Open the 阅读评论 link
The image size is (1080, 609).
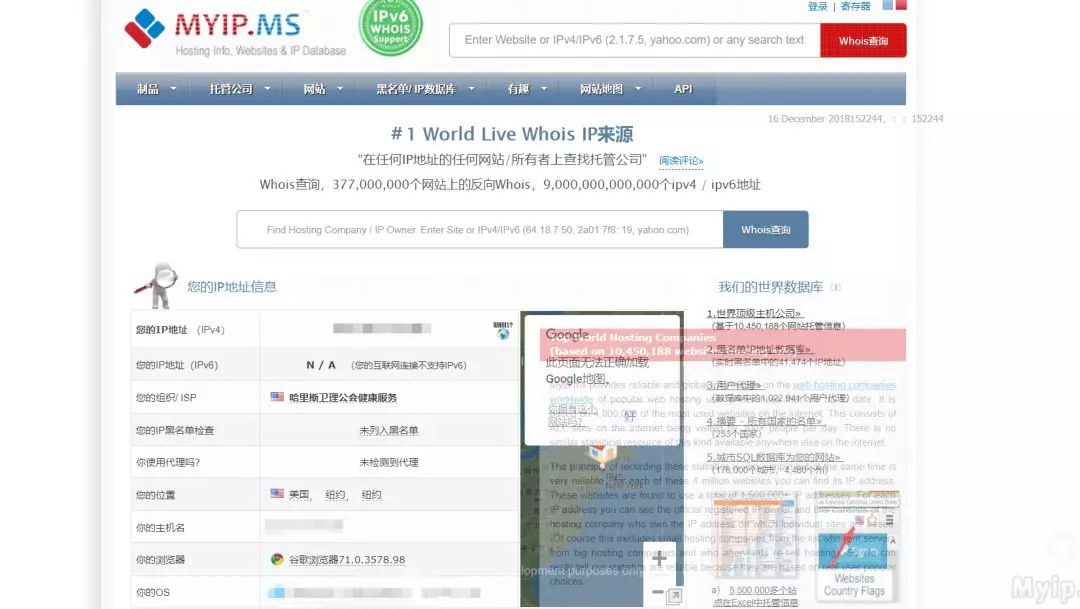coord(680,161)
